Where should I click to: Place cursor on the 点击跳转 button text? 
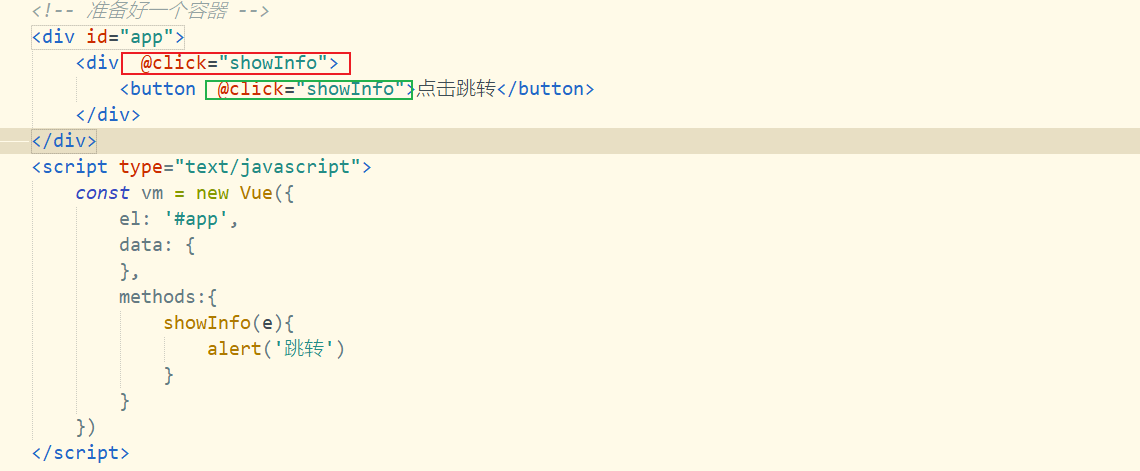coord(456,89)
